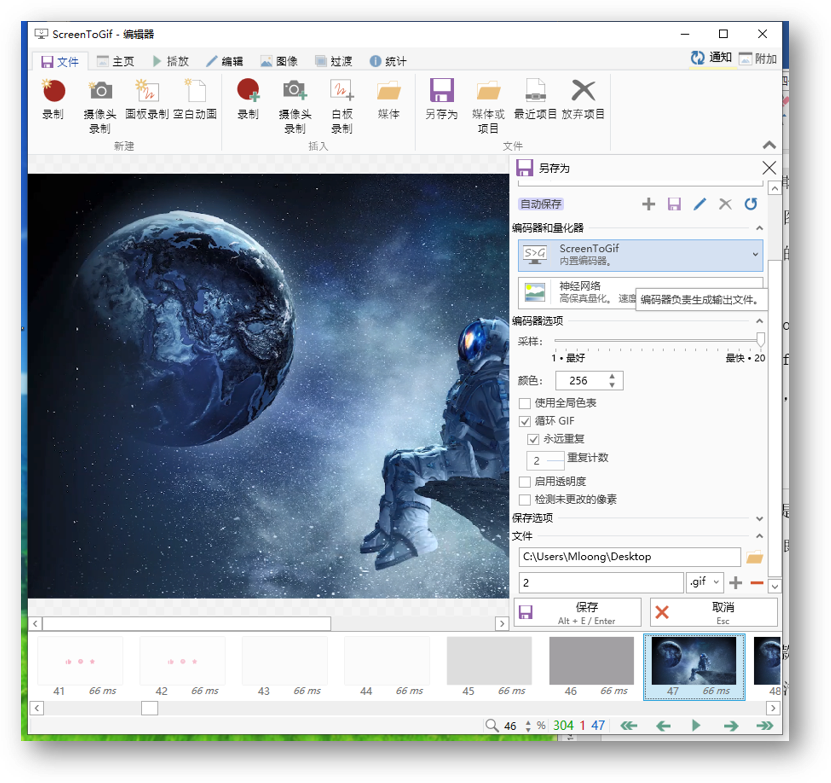
Task: Open media or project (媒体或项目)
Action: [x=488, y=106]
